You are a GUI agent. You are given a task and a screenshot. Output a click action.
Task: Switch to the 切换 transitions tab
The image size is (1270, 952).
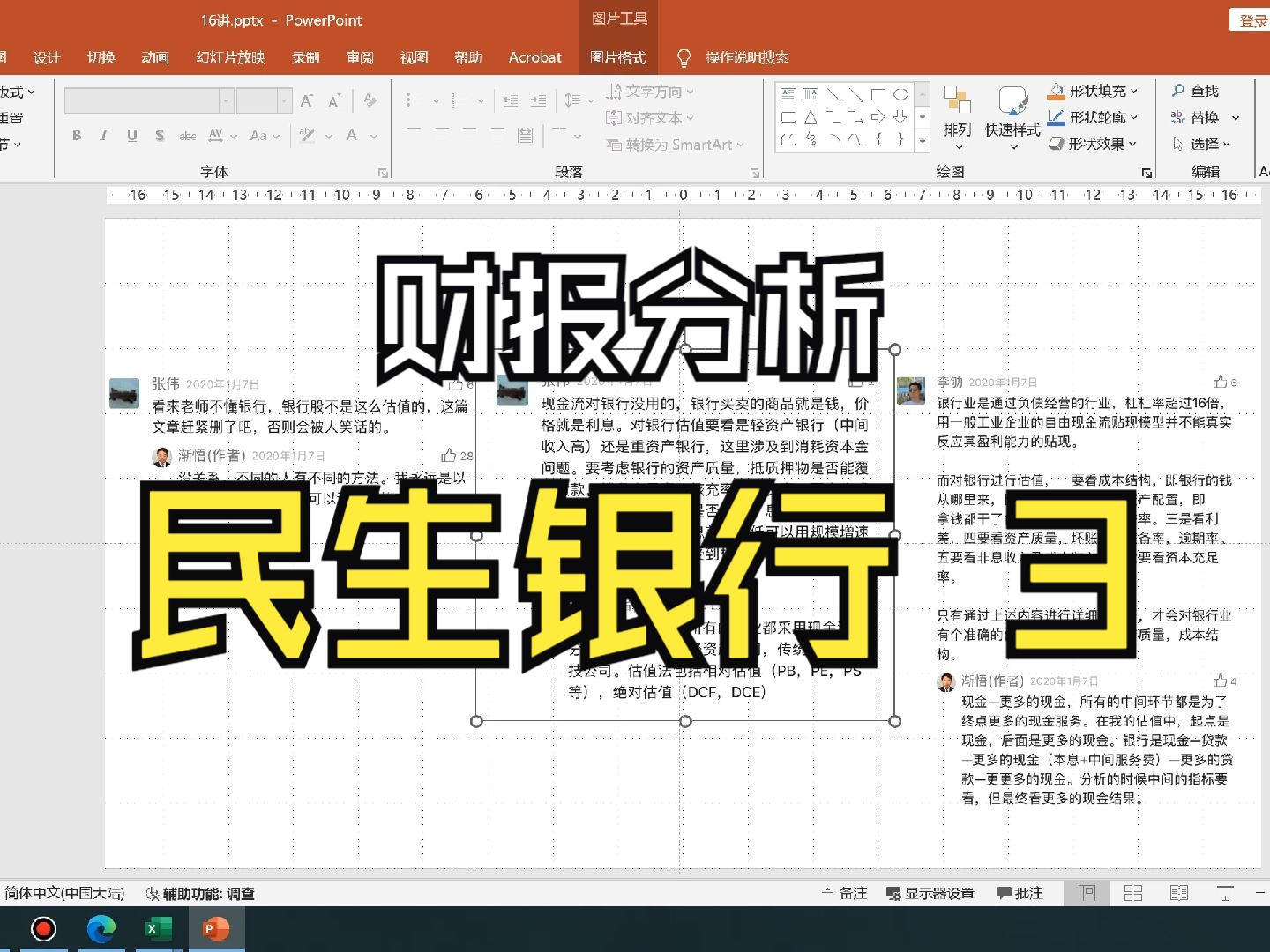(x=101, y=57)
